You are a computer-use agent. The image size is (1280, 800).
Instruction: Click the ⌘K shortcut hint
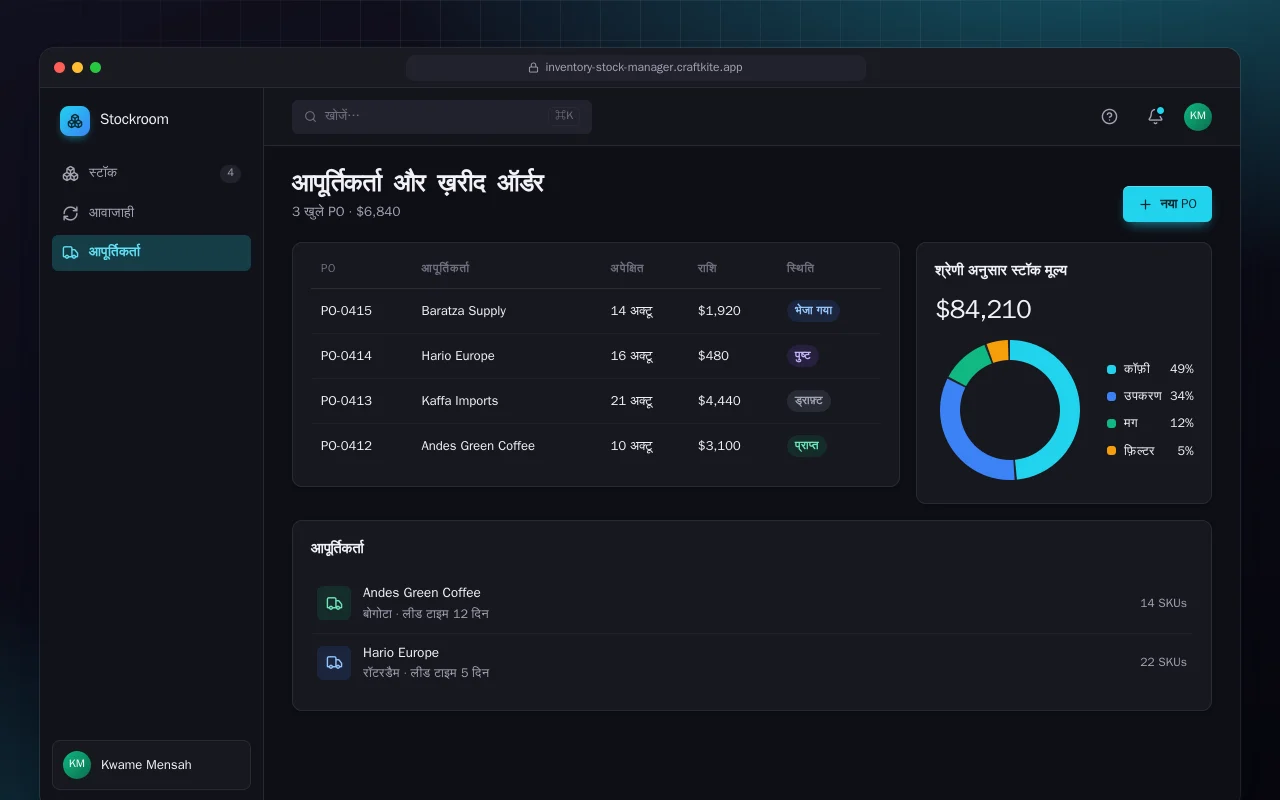[564, 116]
